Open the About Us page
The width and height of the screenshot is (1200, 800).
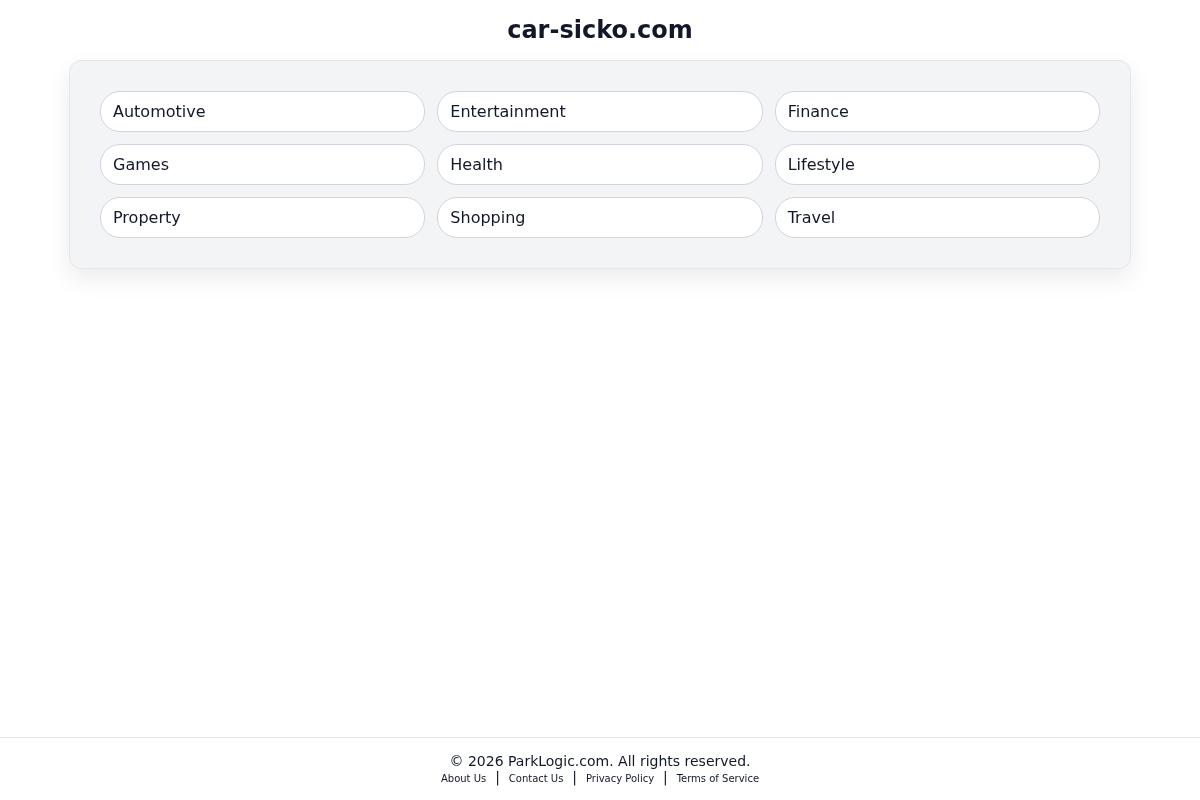[463, 778]
